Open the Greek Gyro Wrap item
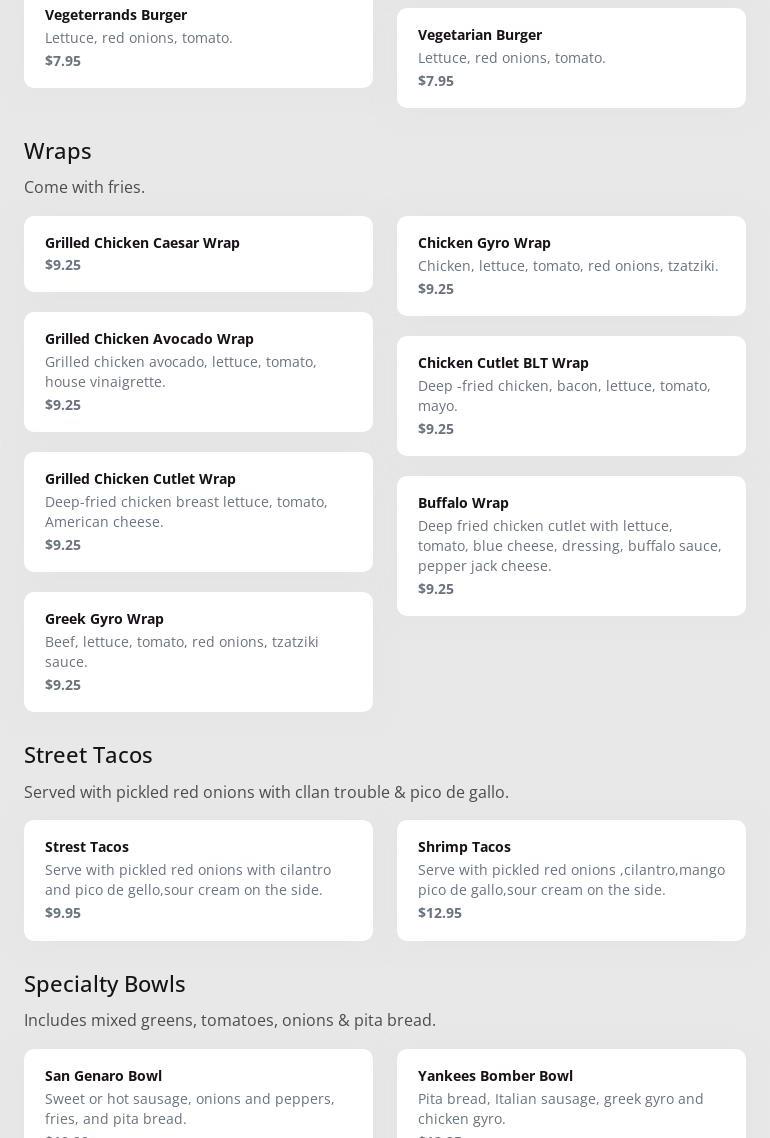 point(198,651)
